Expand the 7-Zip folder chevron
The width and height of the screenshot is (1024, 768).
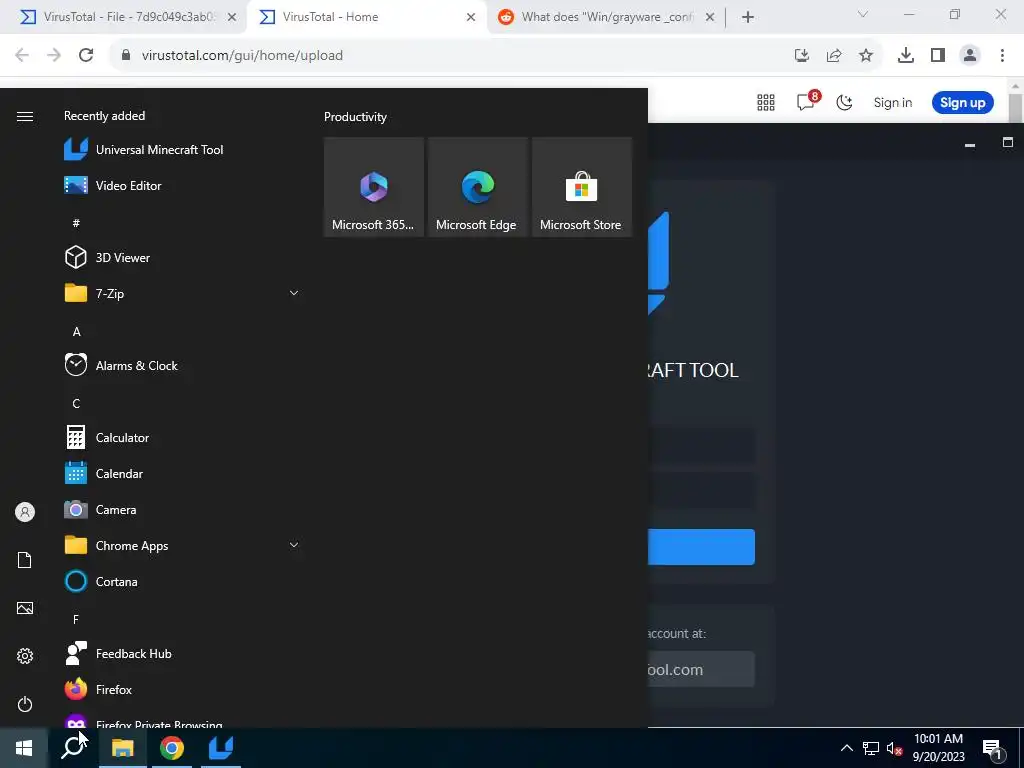(x=294, y=293)
